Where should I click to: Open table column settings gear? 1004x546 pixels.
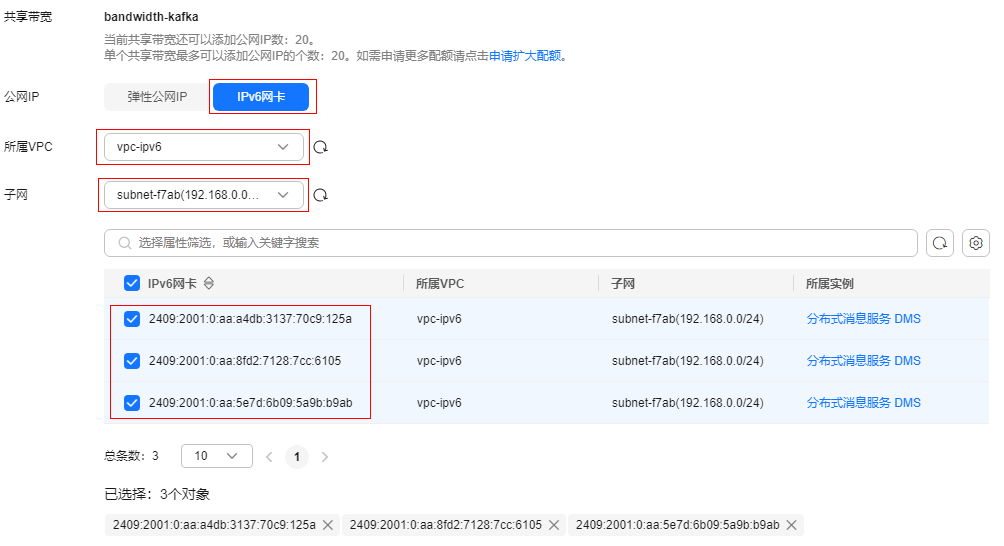(x=976, y=243)
